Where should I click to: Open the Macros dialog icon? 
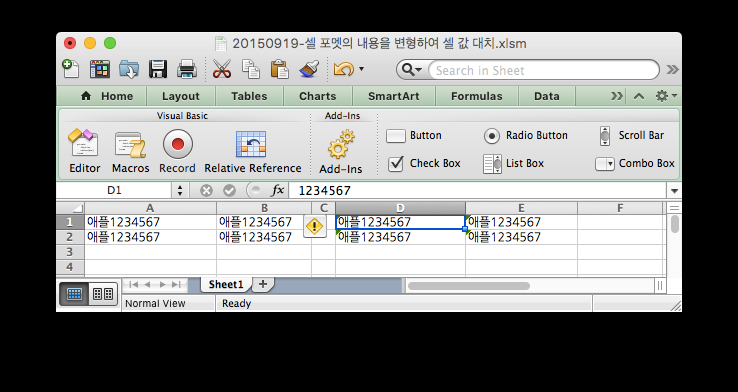point(130,144)
